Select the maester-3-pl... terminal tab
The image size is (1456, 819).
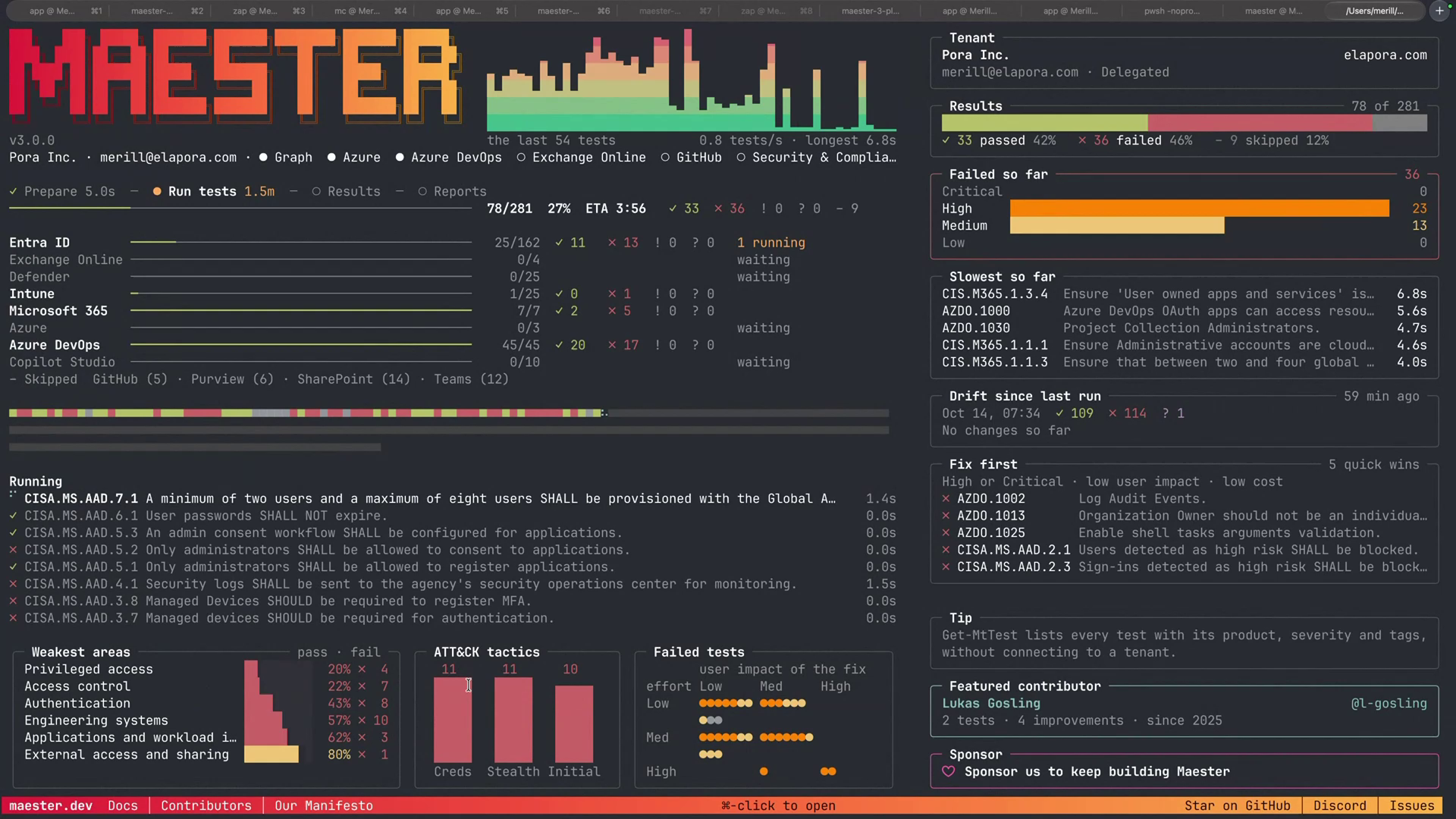870,11
